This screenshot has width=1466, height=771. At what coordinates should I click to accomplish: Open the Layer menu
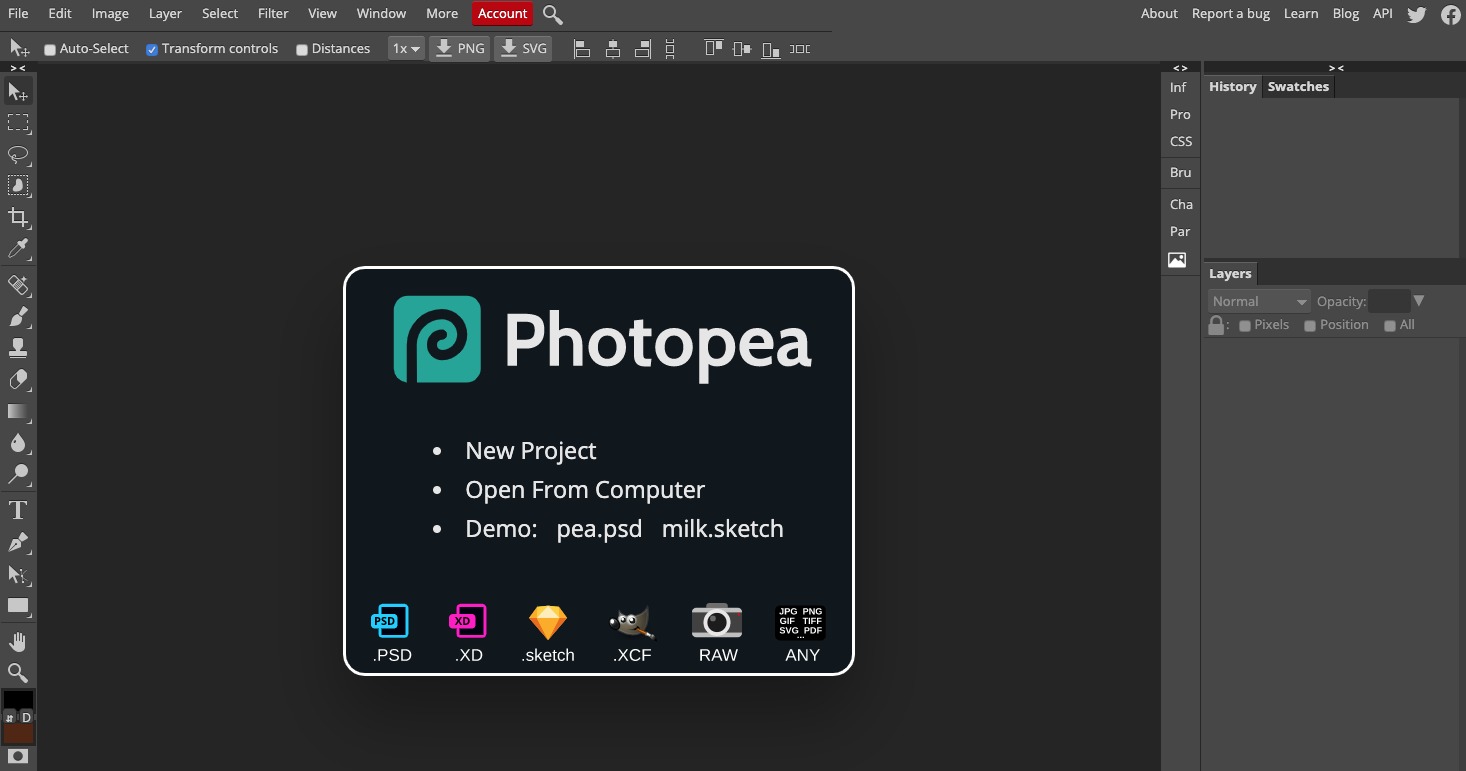[165, 14]
